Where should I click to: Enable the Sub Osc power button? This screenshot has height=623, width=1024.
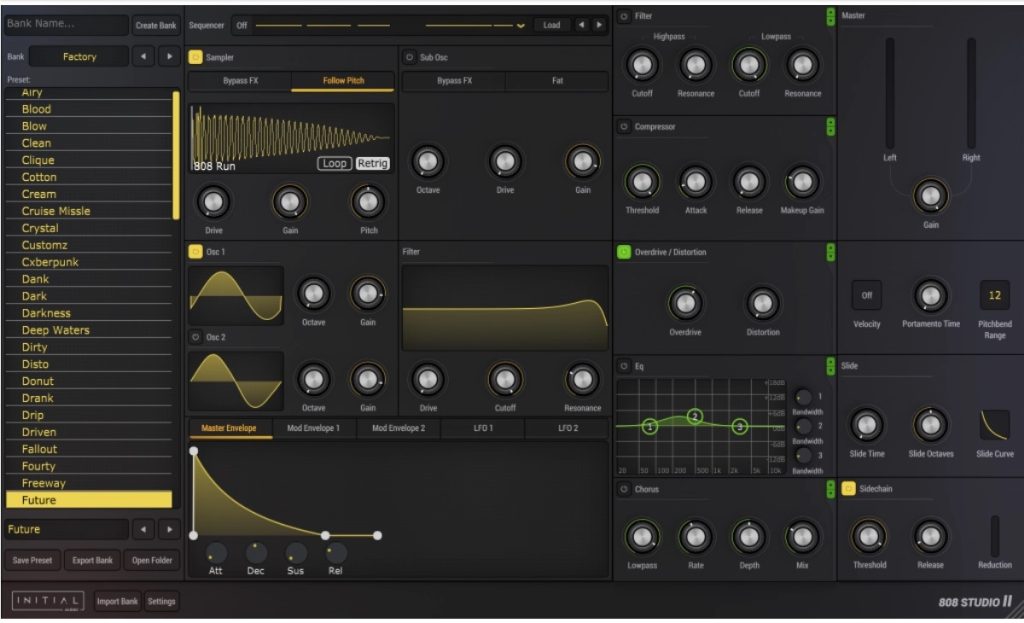pos(409,58)
